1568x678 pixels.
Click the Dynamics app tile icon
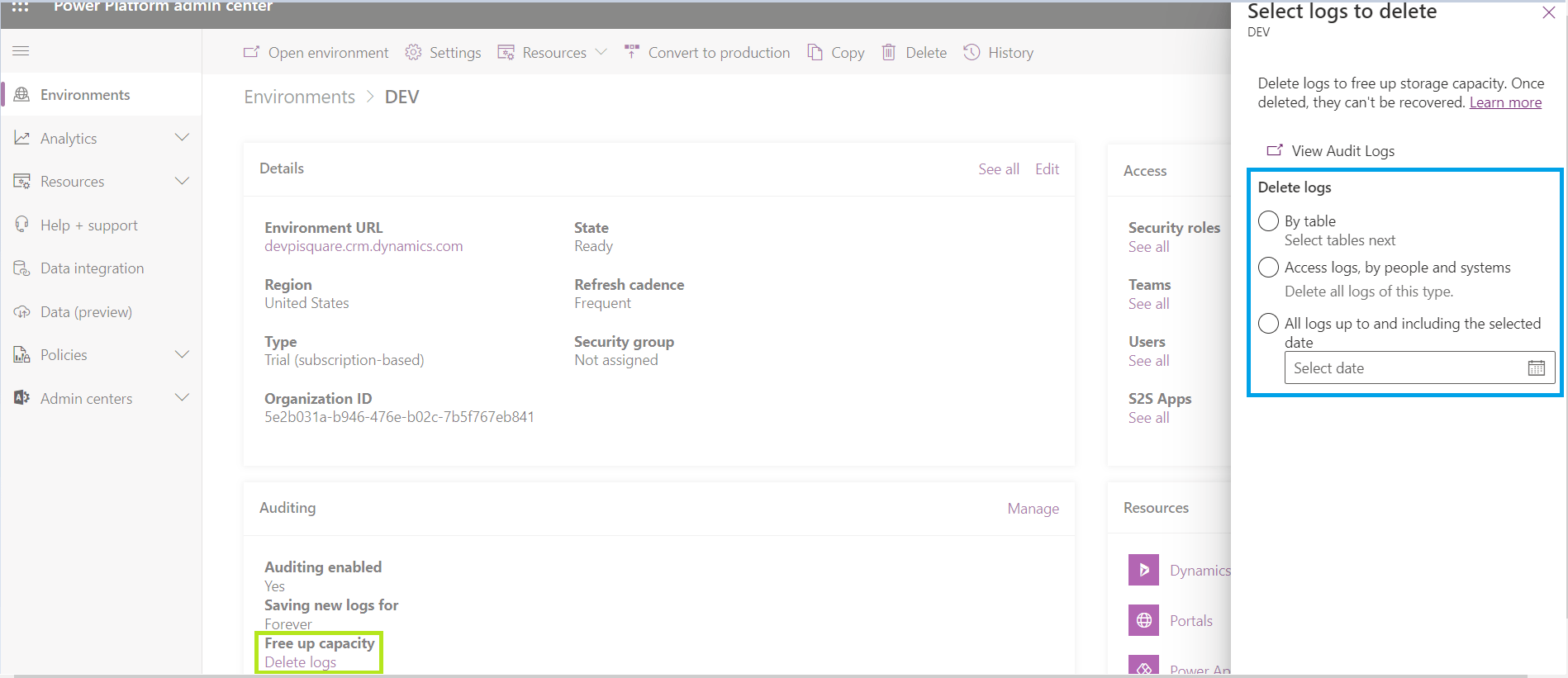[1143, 570]
